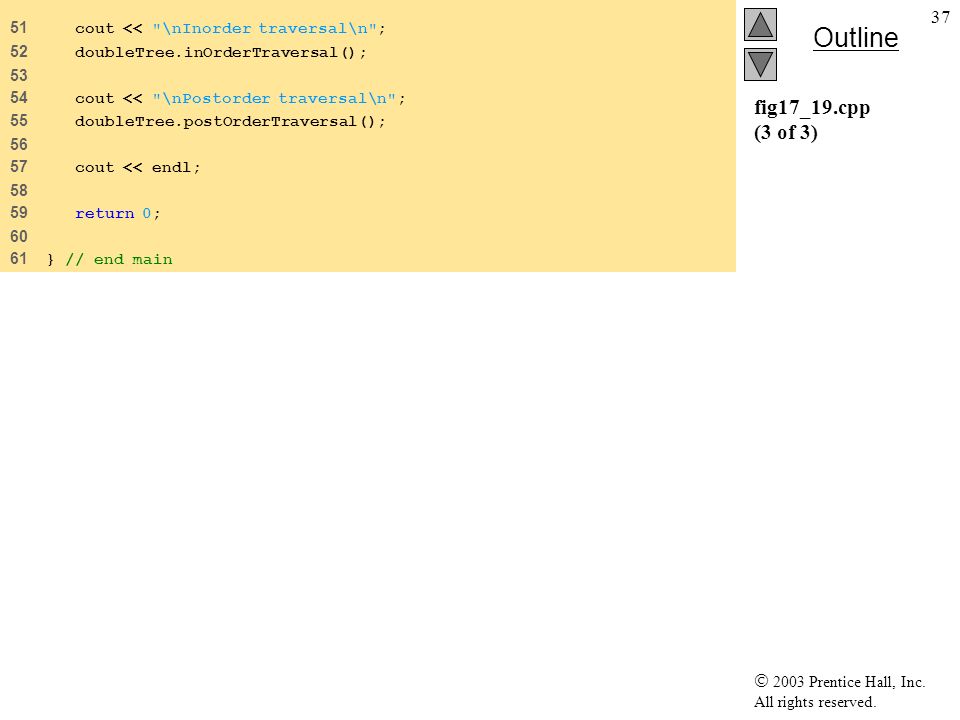
Task: Select the fig17_19.cpp file name text
Action: point(812,108)
